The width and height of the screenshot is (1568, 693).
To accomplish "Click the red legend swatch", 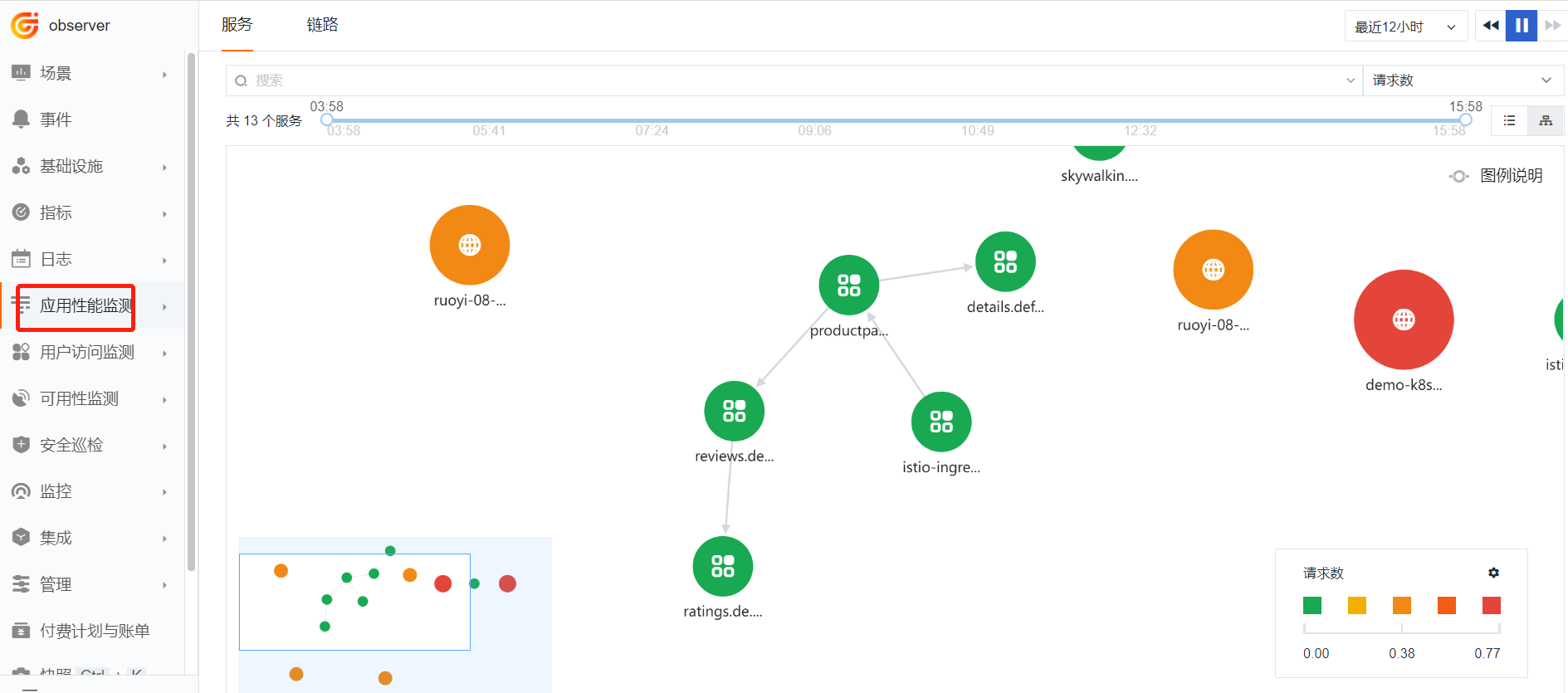I will [x=1492, y=605].
